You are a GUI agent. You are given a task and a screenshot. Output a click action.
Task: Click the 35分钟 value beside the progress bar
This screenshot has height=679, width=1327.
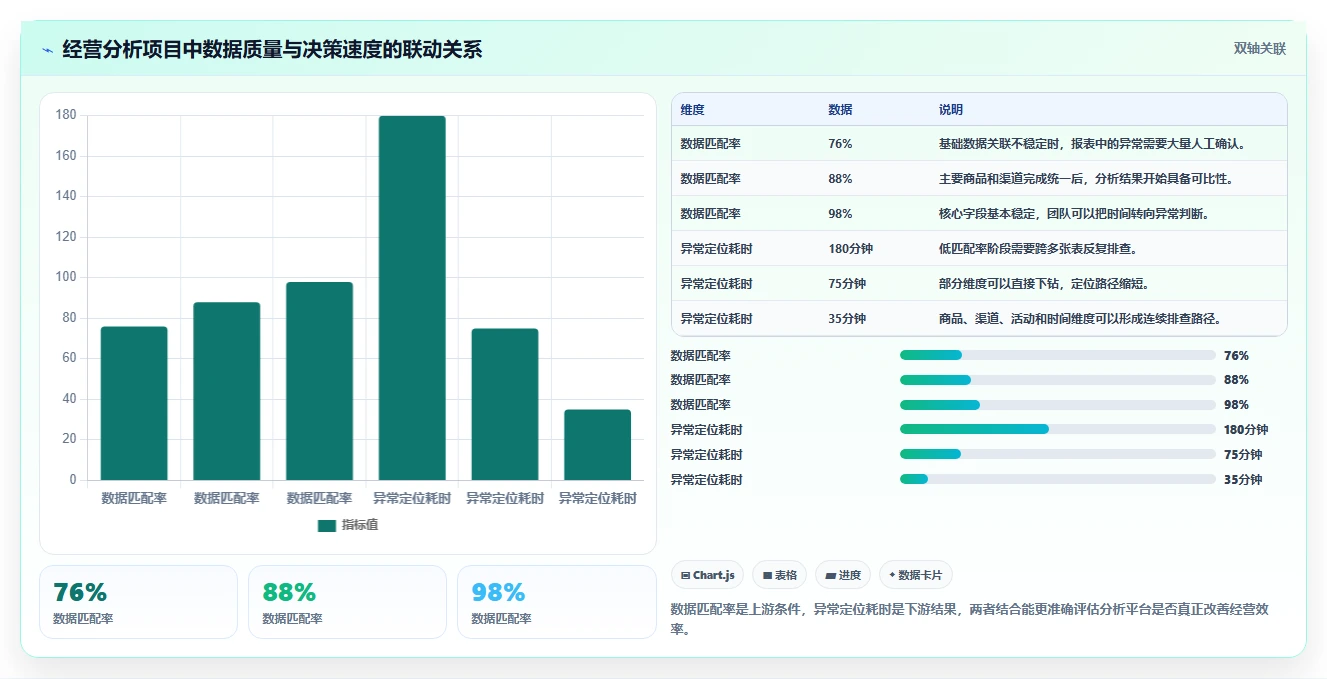[1243, 480]
